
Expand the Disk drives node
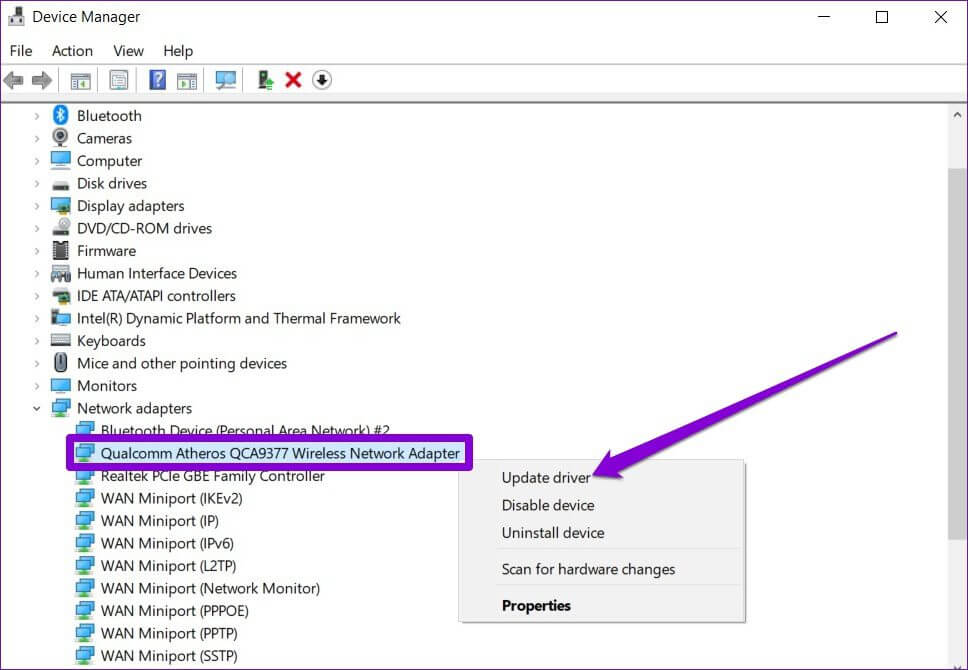pos(36,183)
